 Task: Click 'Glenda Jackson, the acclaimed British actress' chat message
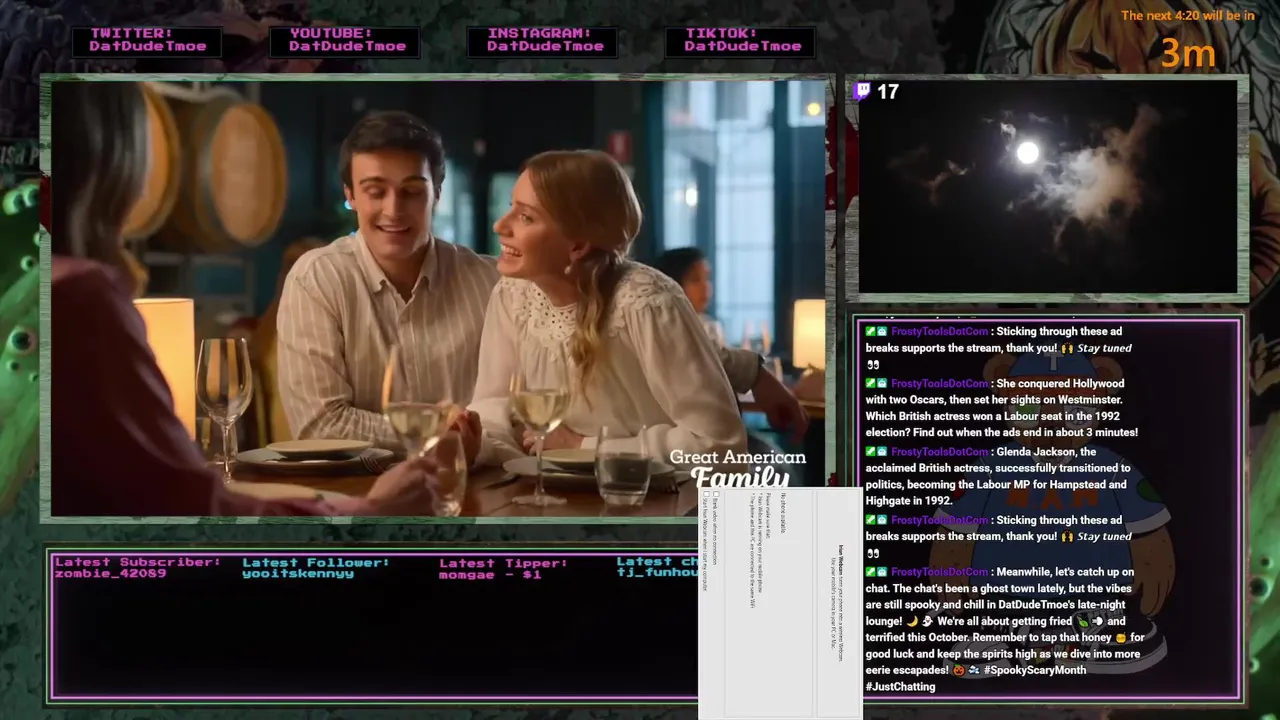(x=998, y=476)
